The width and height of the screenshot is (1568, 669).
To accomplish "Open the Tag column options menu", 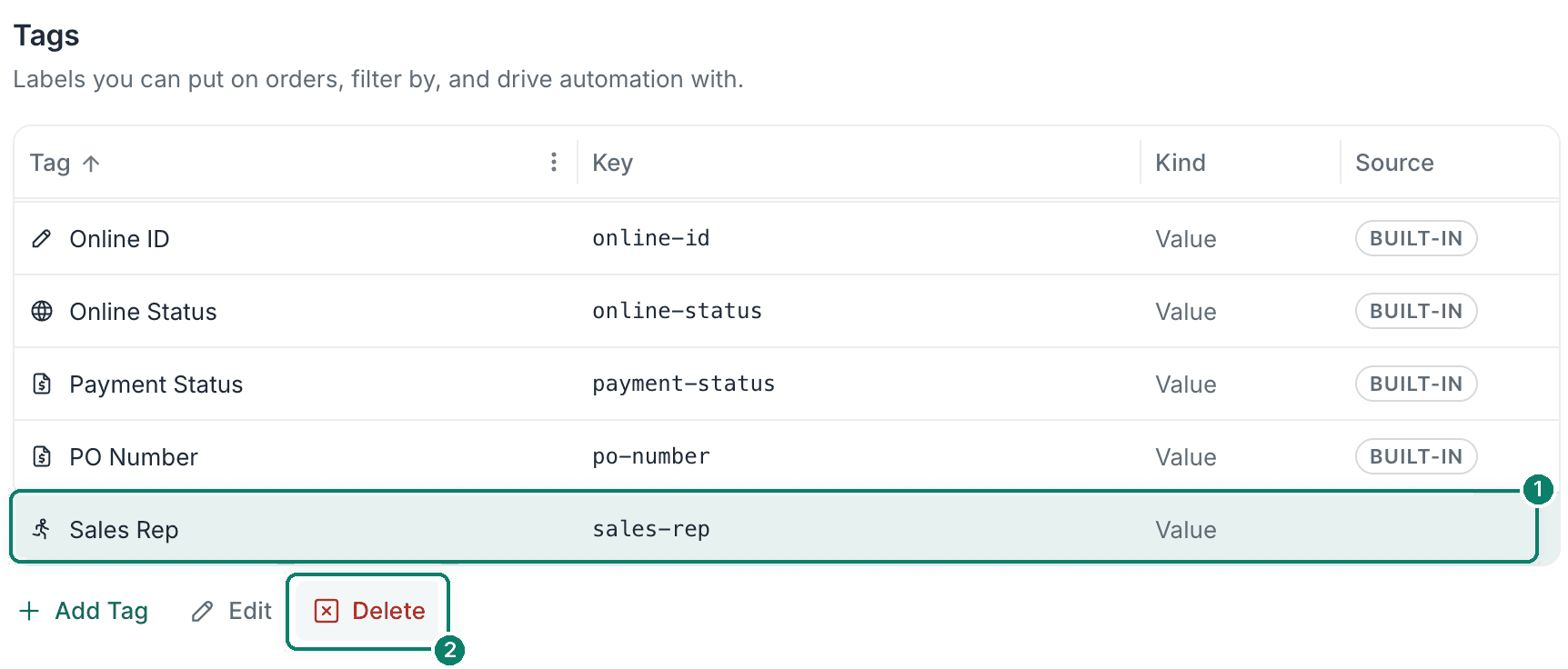I will 554,163.
